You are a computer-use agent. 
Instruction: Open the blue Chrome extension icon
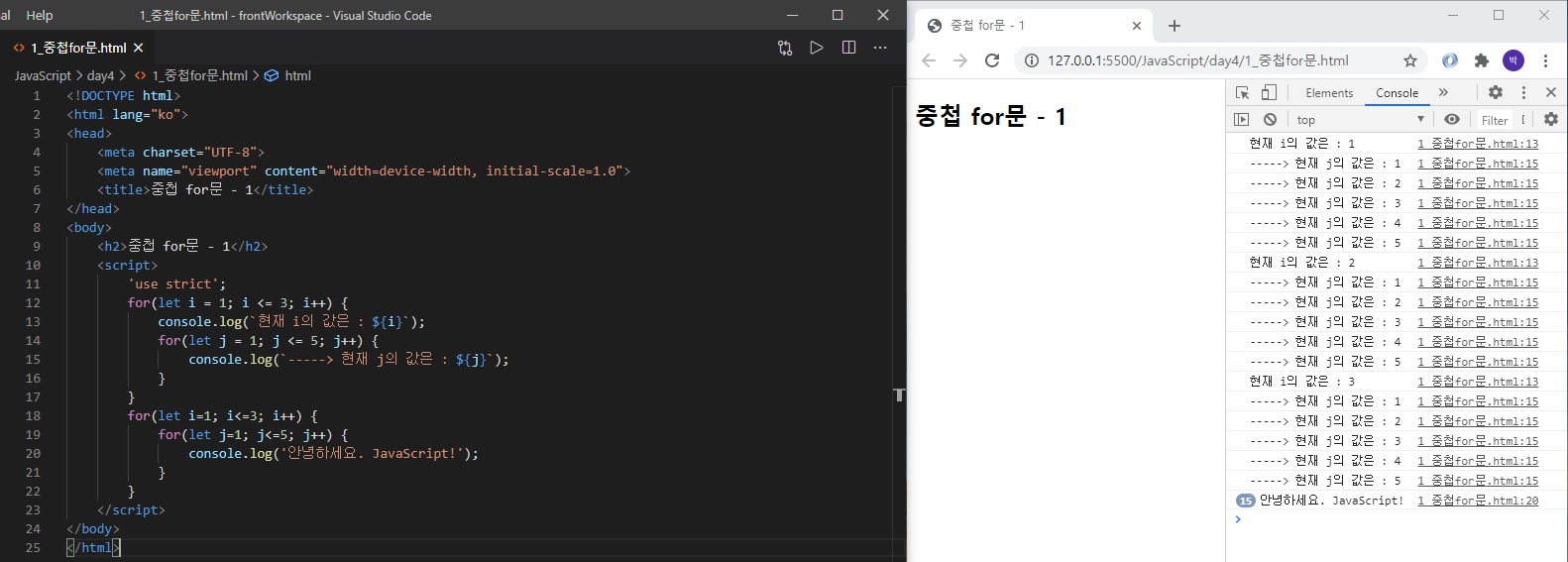(1450, 60)
